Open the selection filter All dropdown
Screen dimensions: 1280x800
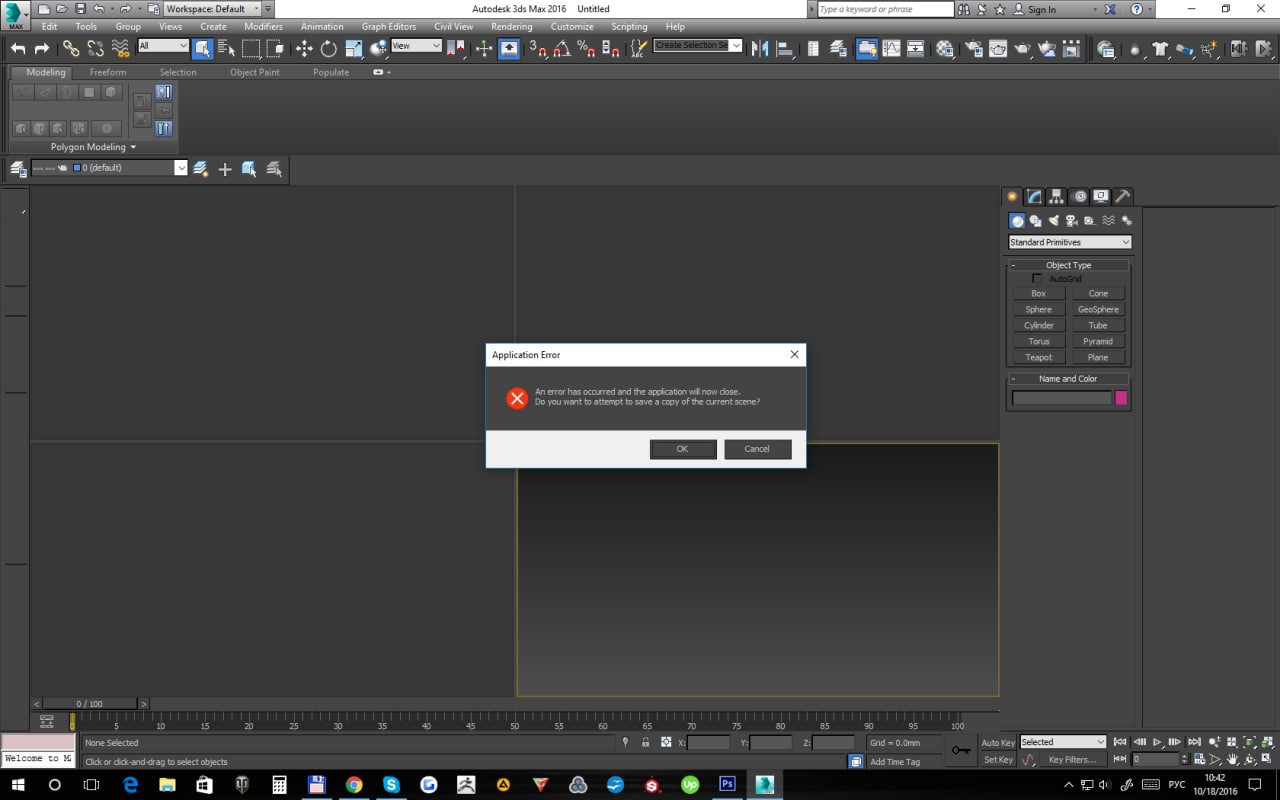click(x=163, y=46)
